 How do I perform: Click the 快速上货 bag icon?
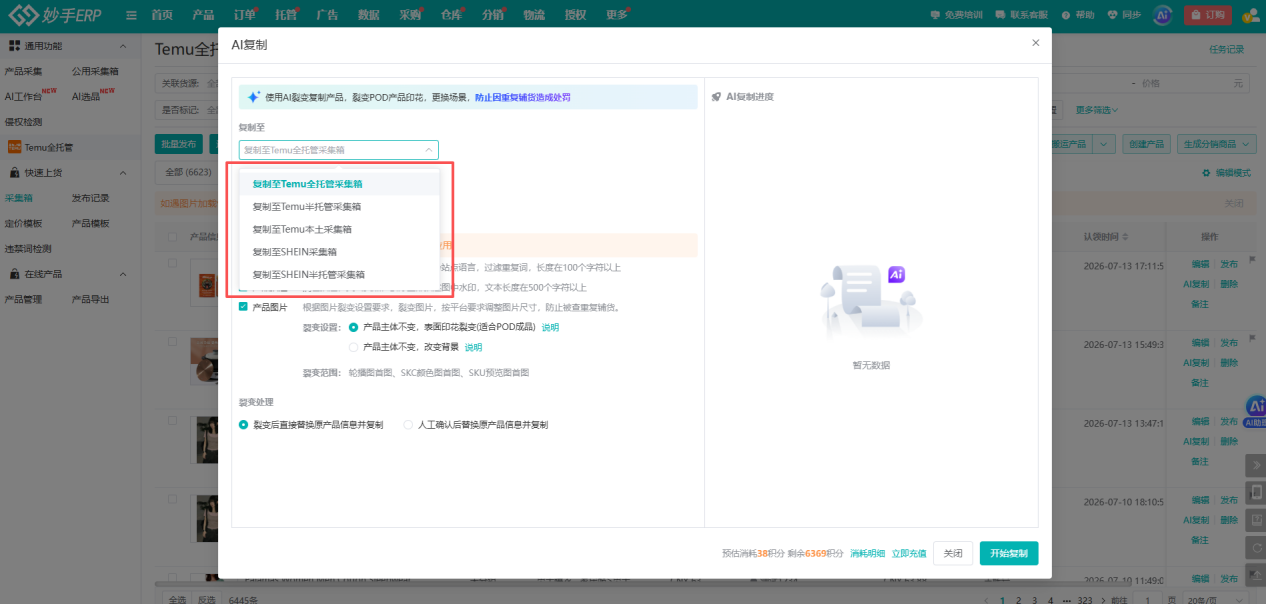[x=15, y=172]
